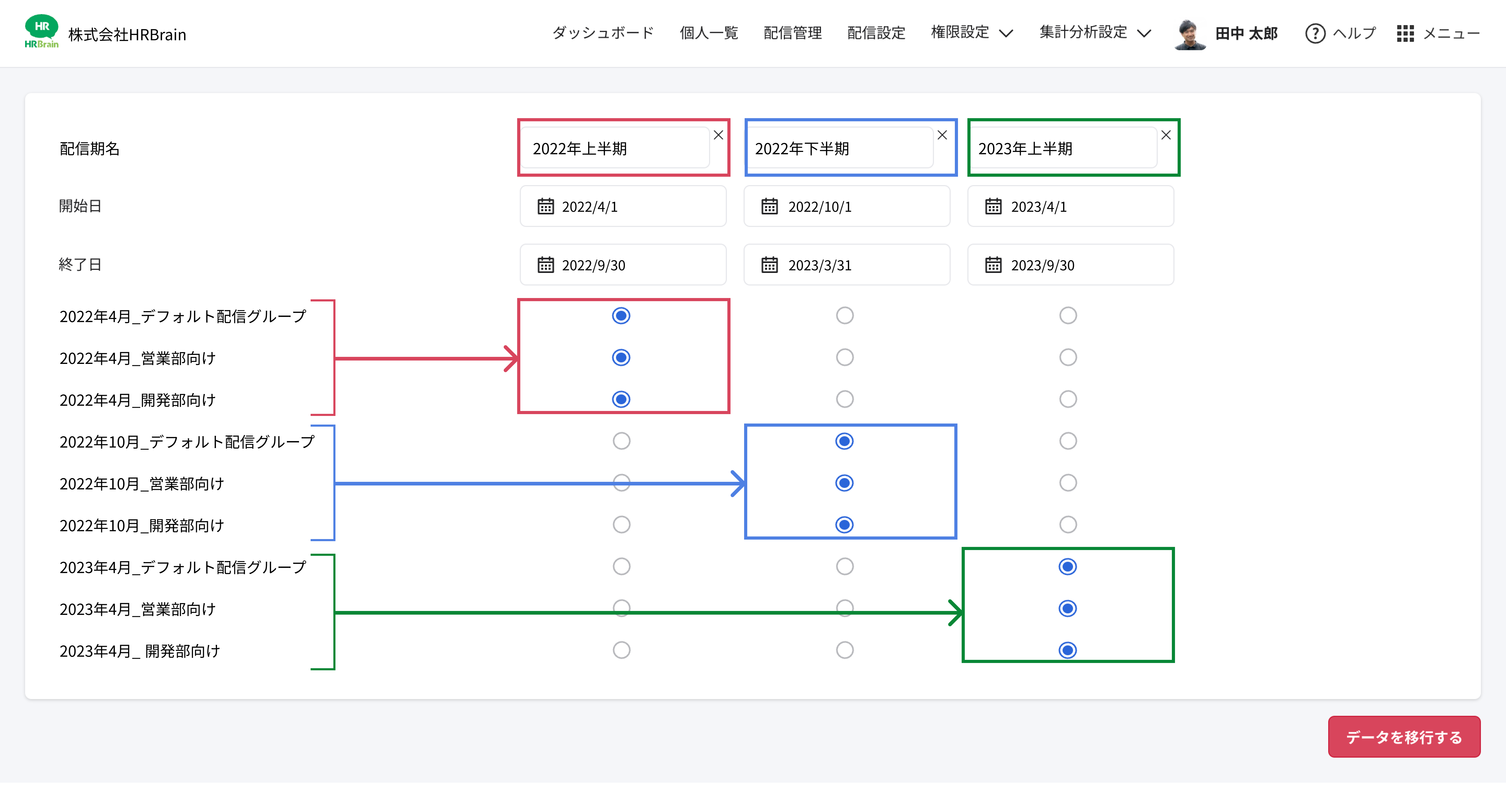Open calendar for end date 2022/9/30
This screenshot has height=812, width=1506.
[545, 265]
